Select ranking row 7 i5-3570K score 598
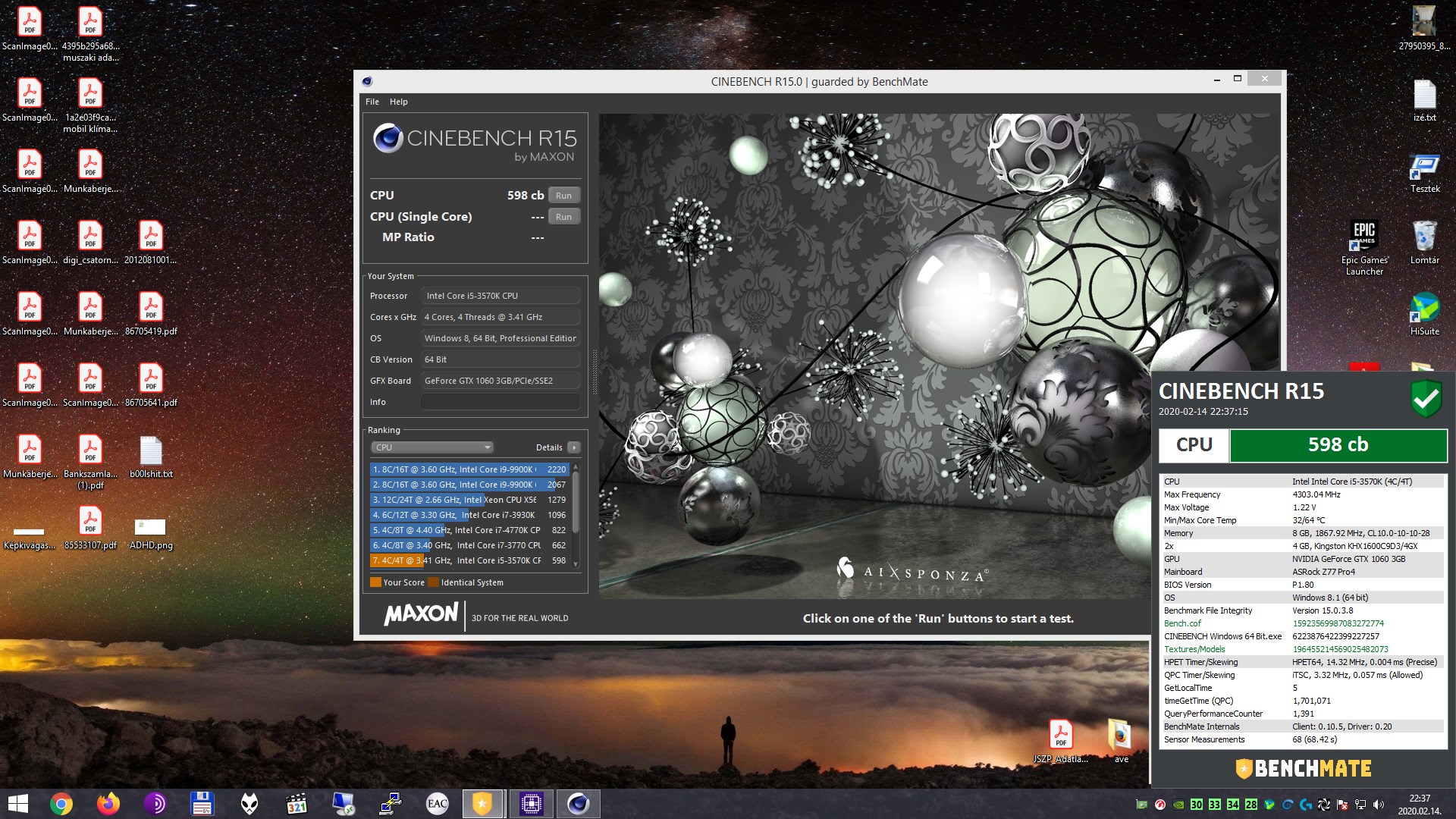Screen dimensions: 1456x819 (x=469, y=560)
